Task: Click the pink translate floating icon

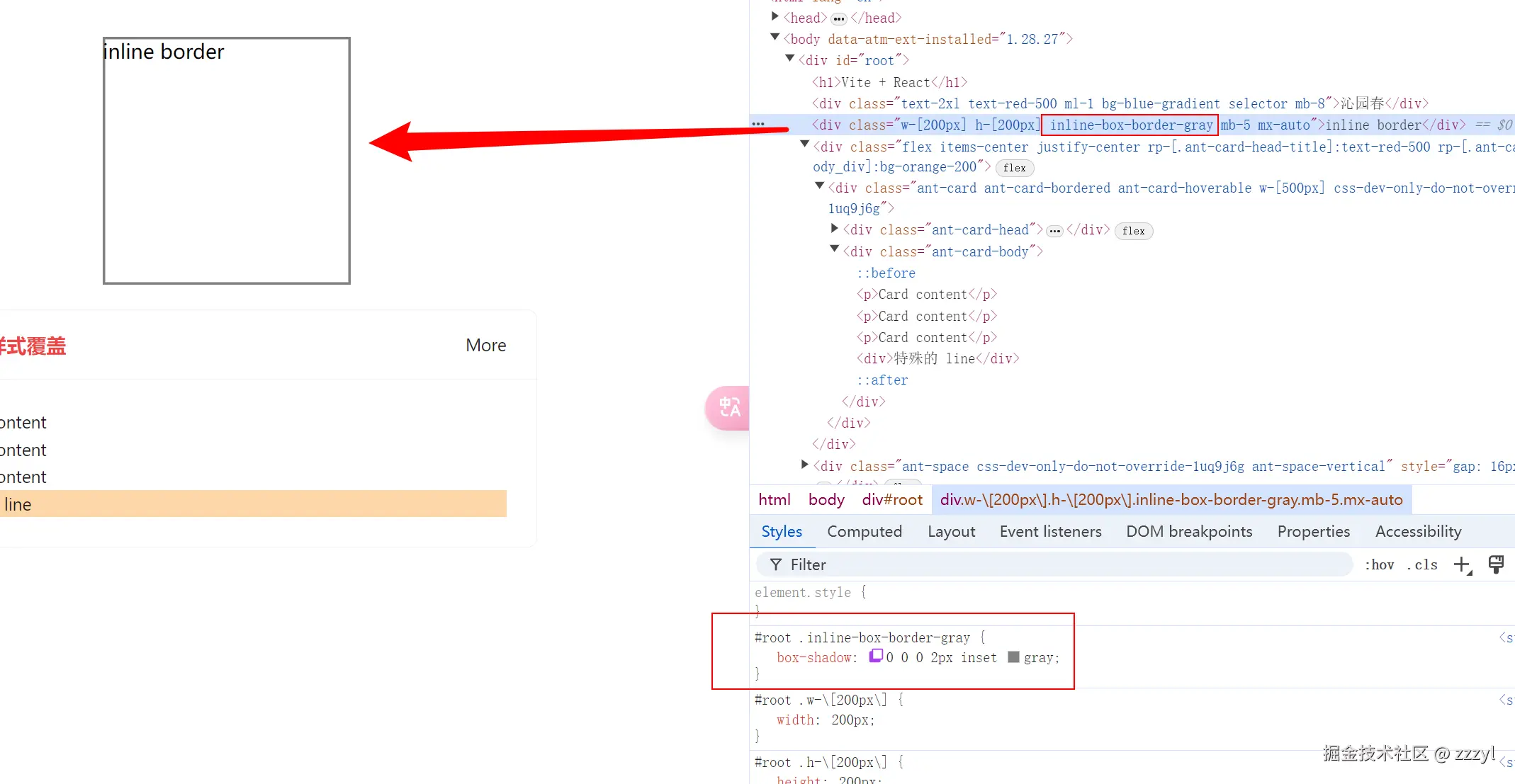Action: 728,408
